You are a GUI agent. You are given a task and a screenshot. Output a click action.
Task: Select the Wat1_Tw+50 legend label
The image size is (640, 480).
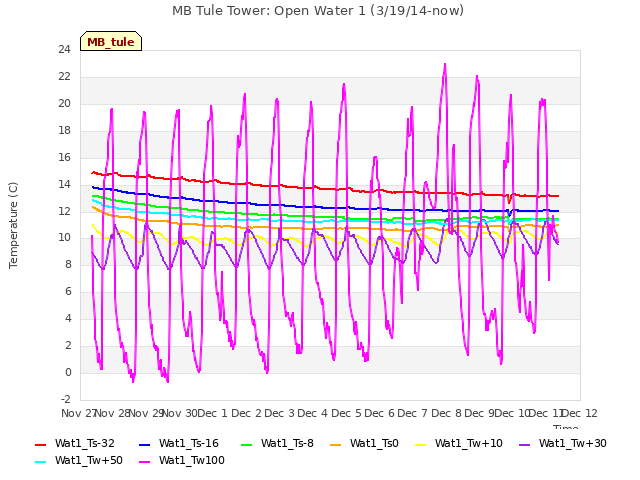coord(89,460)
